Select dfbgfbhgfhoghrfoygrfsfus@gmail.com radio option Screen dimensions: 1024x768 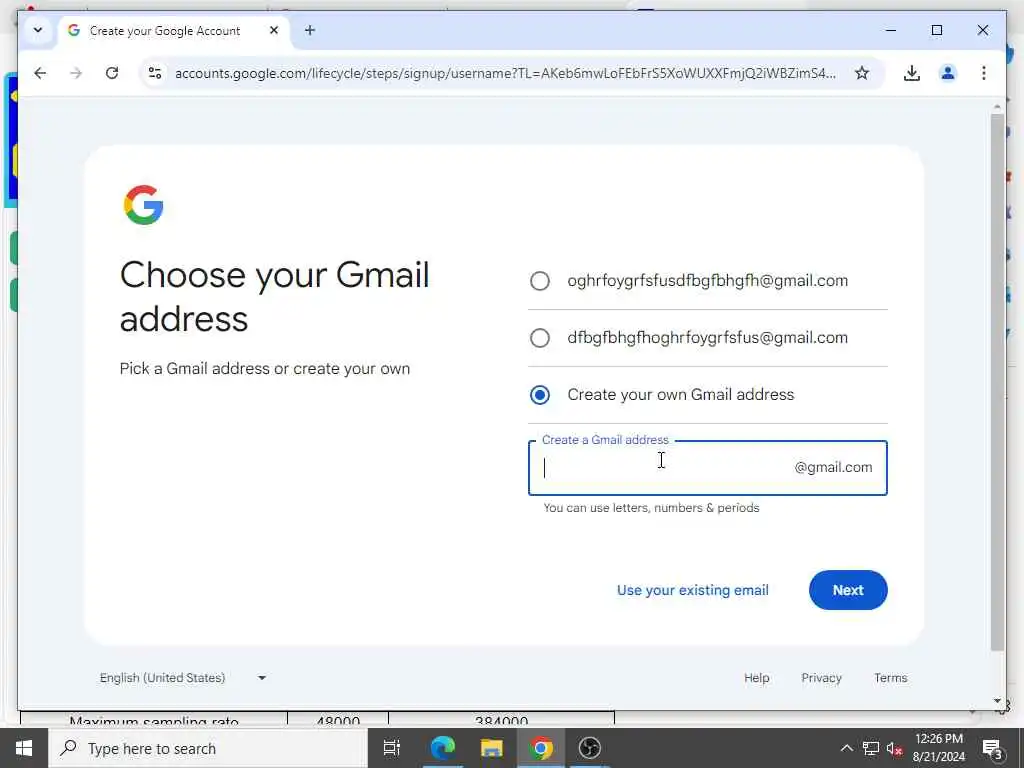[x=540, y=338]
